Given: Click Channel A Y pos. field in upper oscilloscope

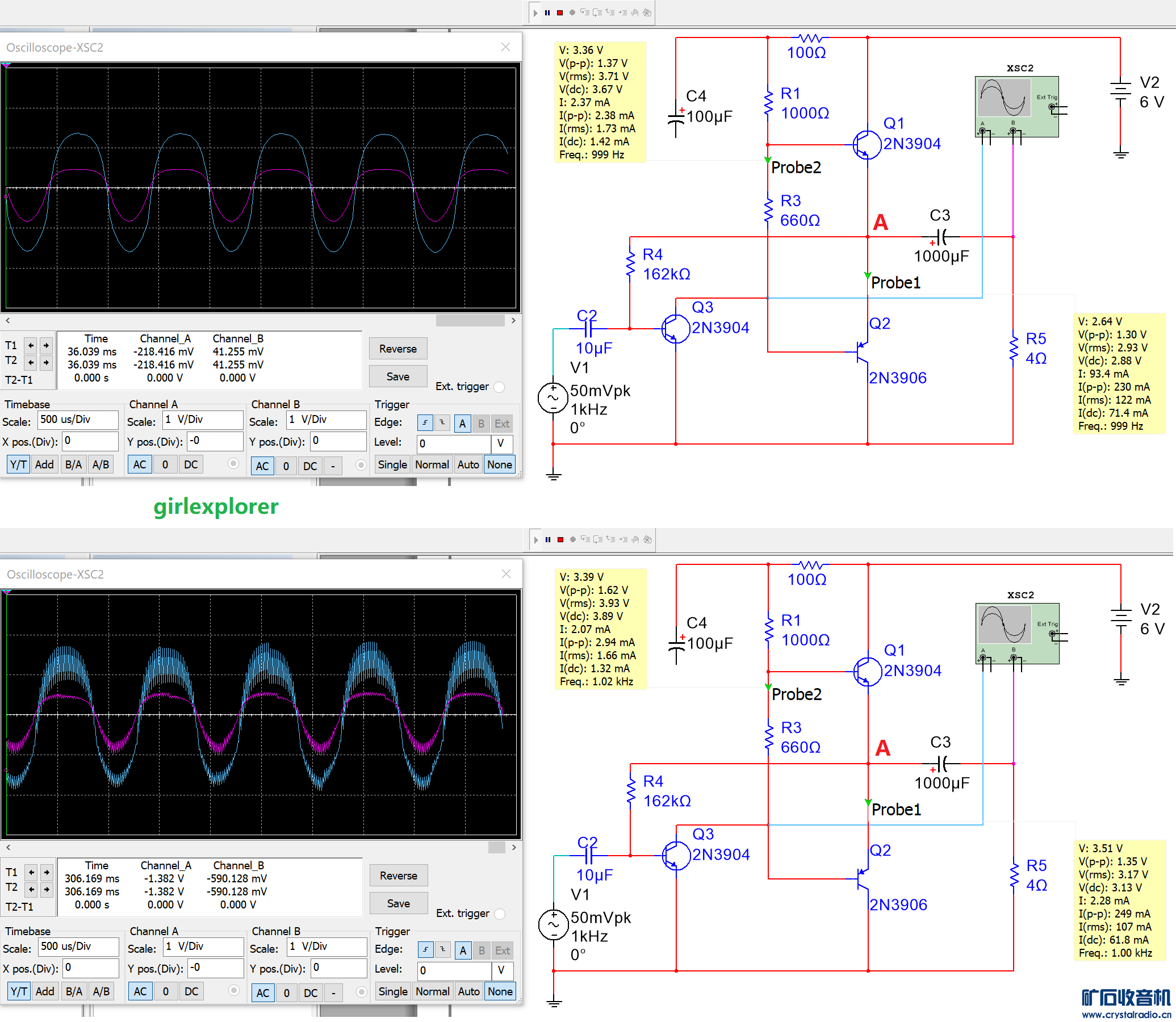Looking at the screenshot, I should (x=215, y=441).
